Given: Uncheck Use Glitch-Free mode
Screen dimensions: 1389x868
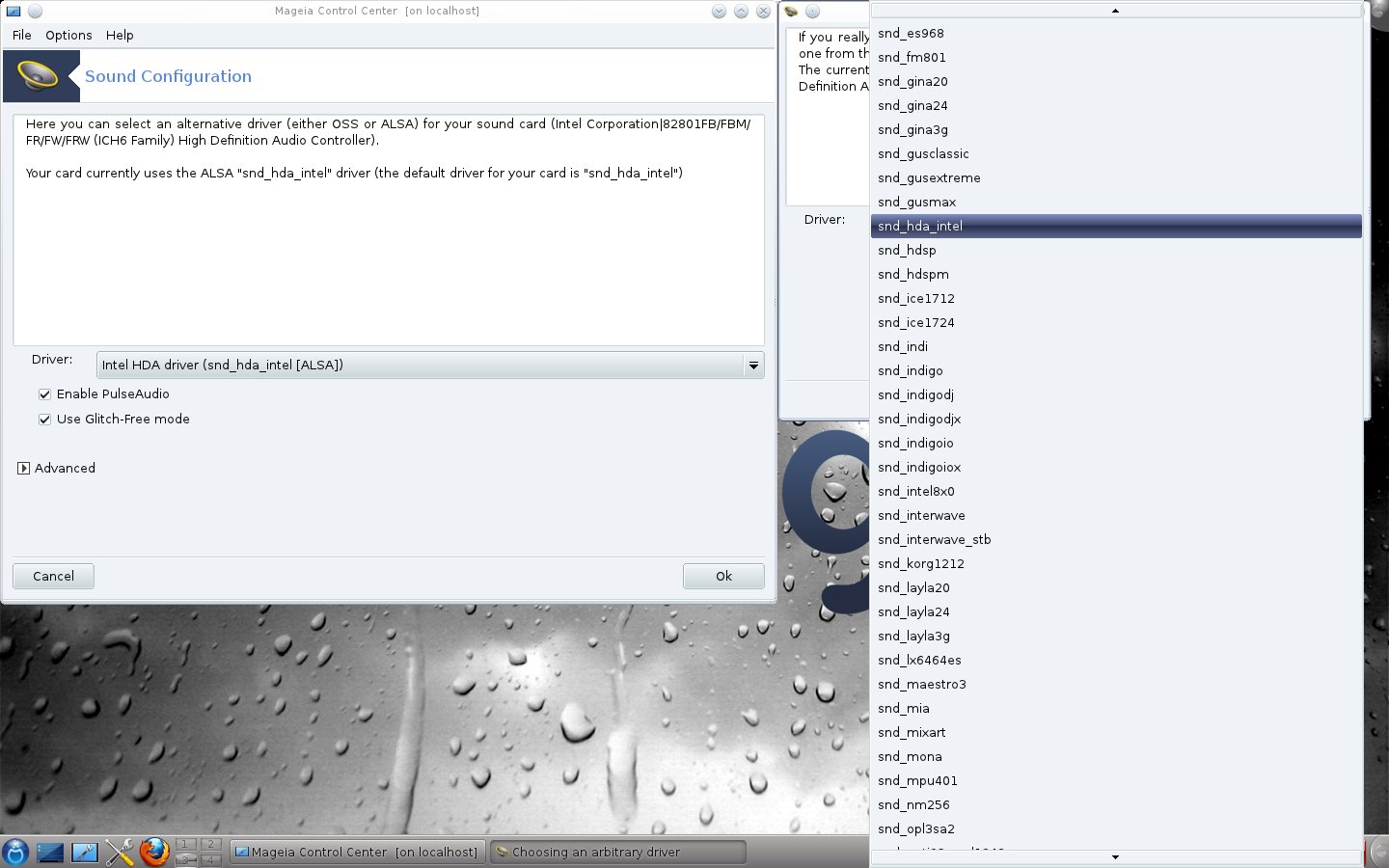Looking at the screenshot, I should click(x=44, y=419).
